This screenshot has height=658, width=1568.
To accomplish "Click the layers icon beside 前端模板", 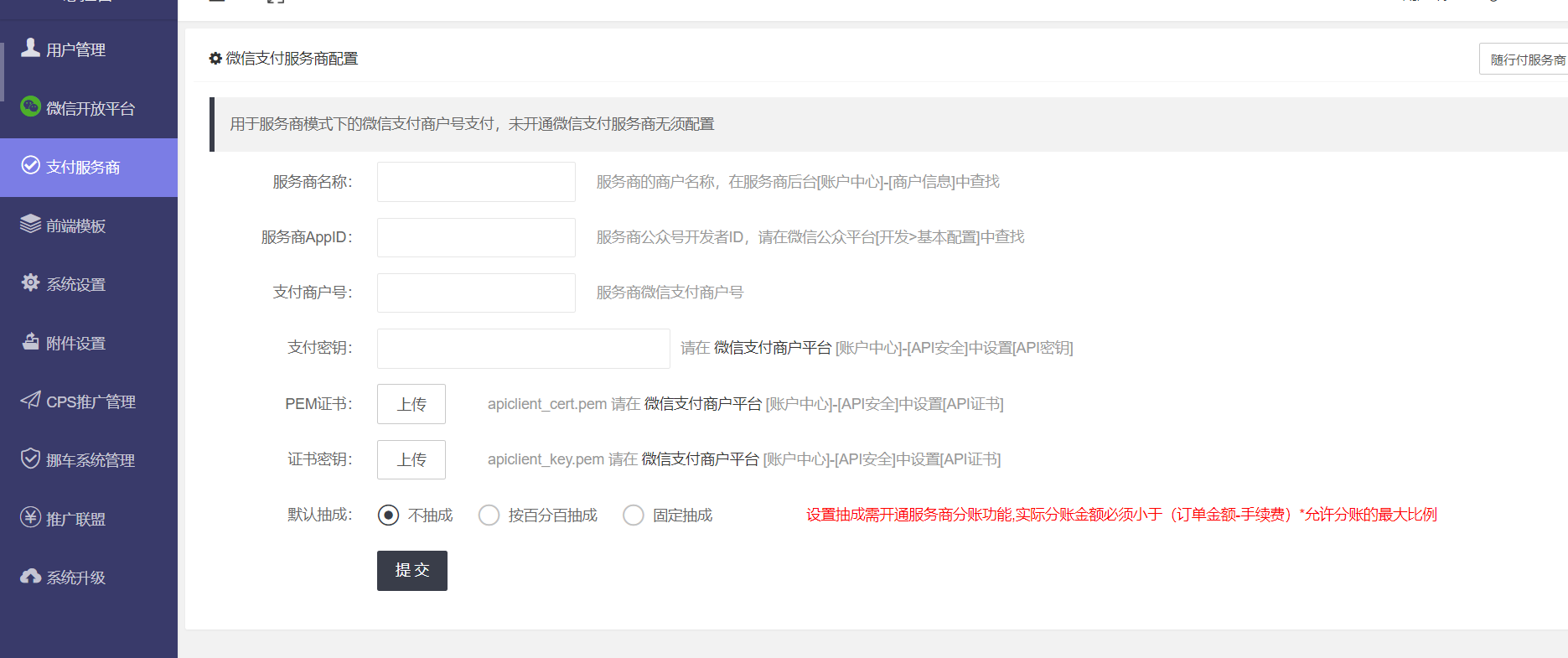I will (30, 224).
